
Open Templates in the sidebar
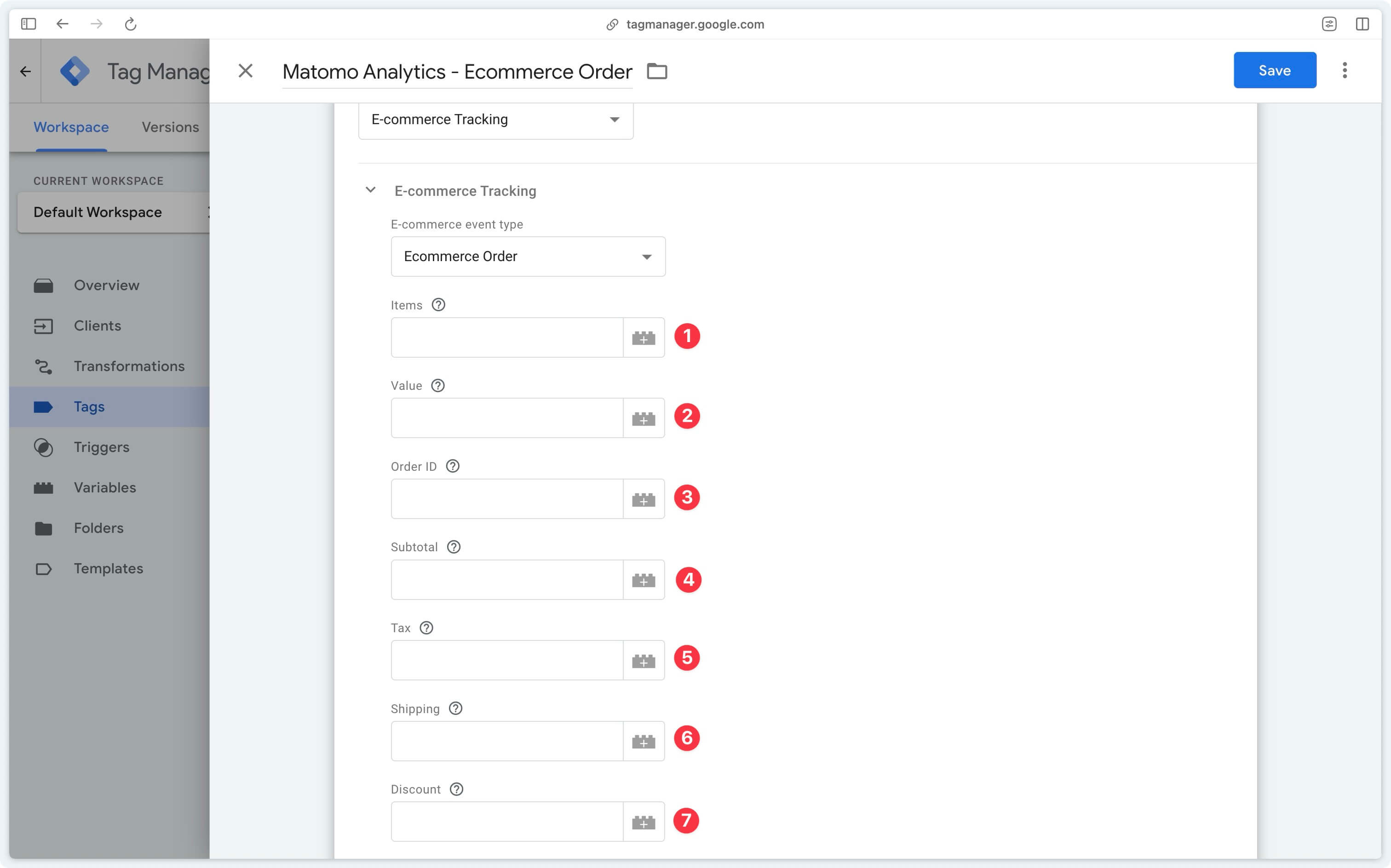coord(109,568)
